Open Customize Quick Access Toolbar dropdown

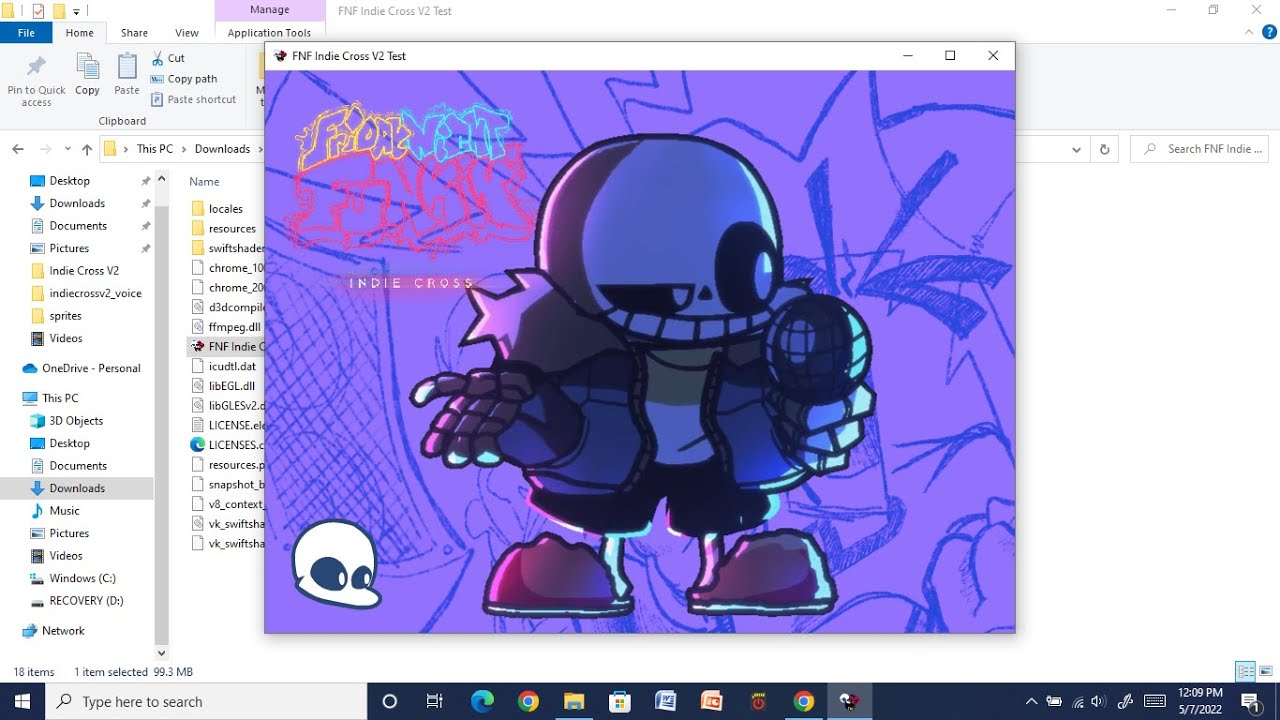76,12
